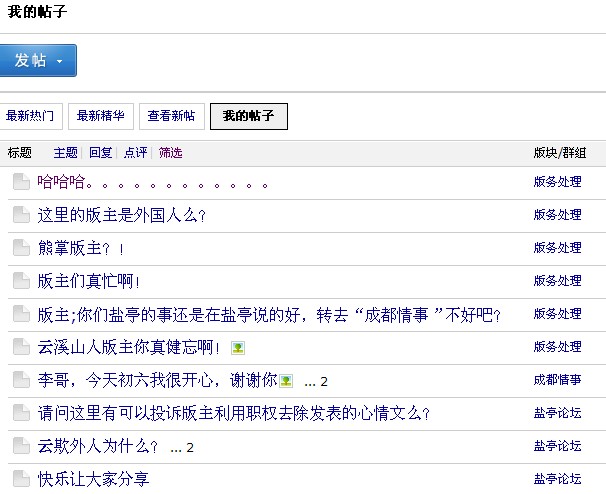Click the post icon beside 快乐让大家分享 thread

(20, 479)
